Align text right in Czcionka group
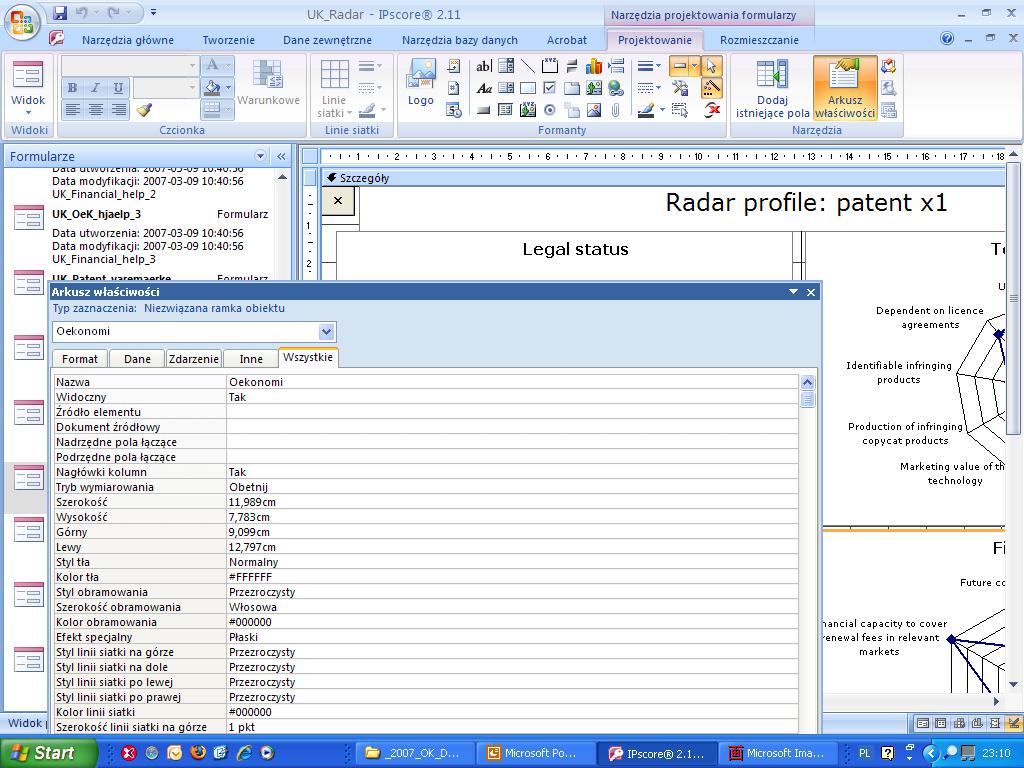 tap(118, 110)
